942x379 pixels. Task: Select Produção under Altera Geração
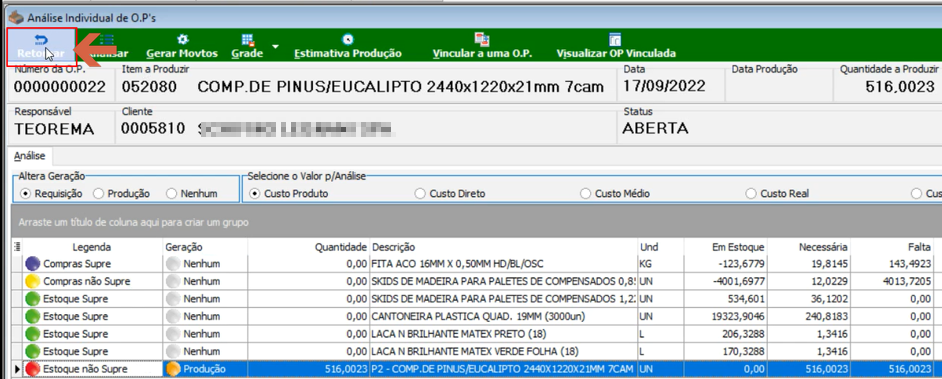coord(121,193)
